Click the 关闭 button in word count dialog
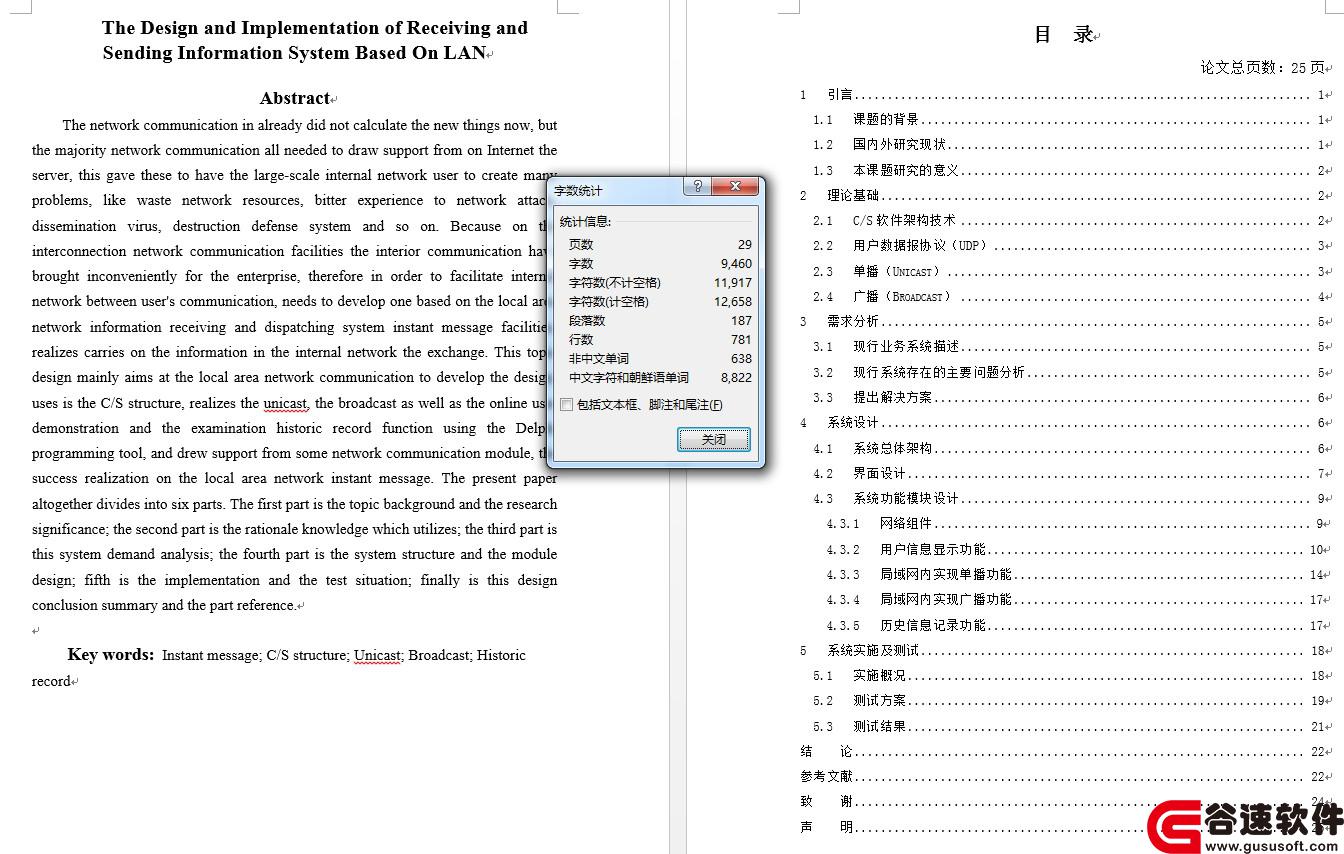 coord(713,439)
